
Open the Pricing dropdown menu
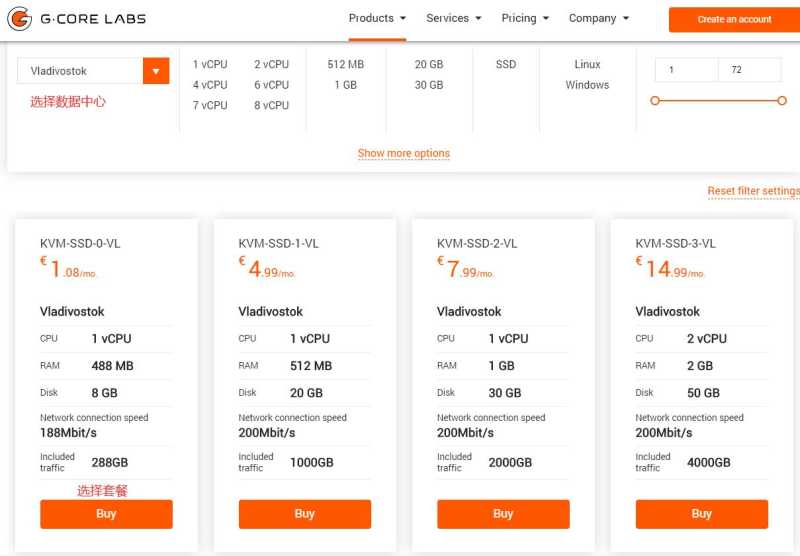[525, 18]
